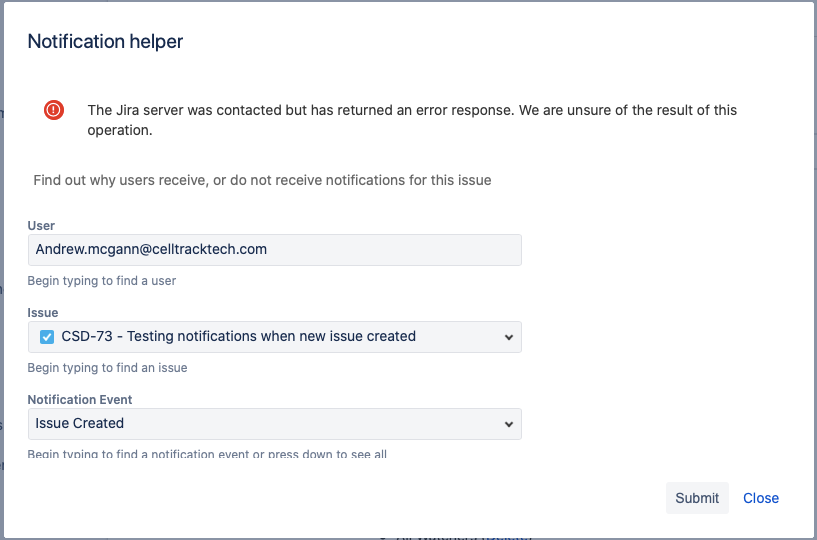Image resolution: width=817 pixels, height=540 pixels.
Task: Click 'Begin typing to find an issue' hint
Action: [107, 367]
